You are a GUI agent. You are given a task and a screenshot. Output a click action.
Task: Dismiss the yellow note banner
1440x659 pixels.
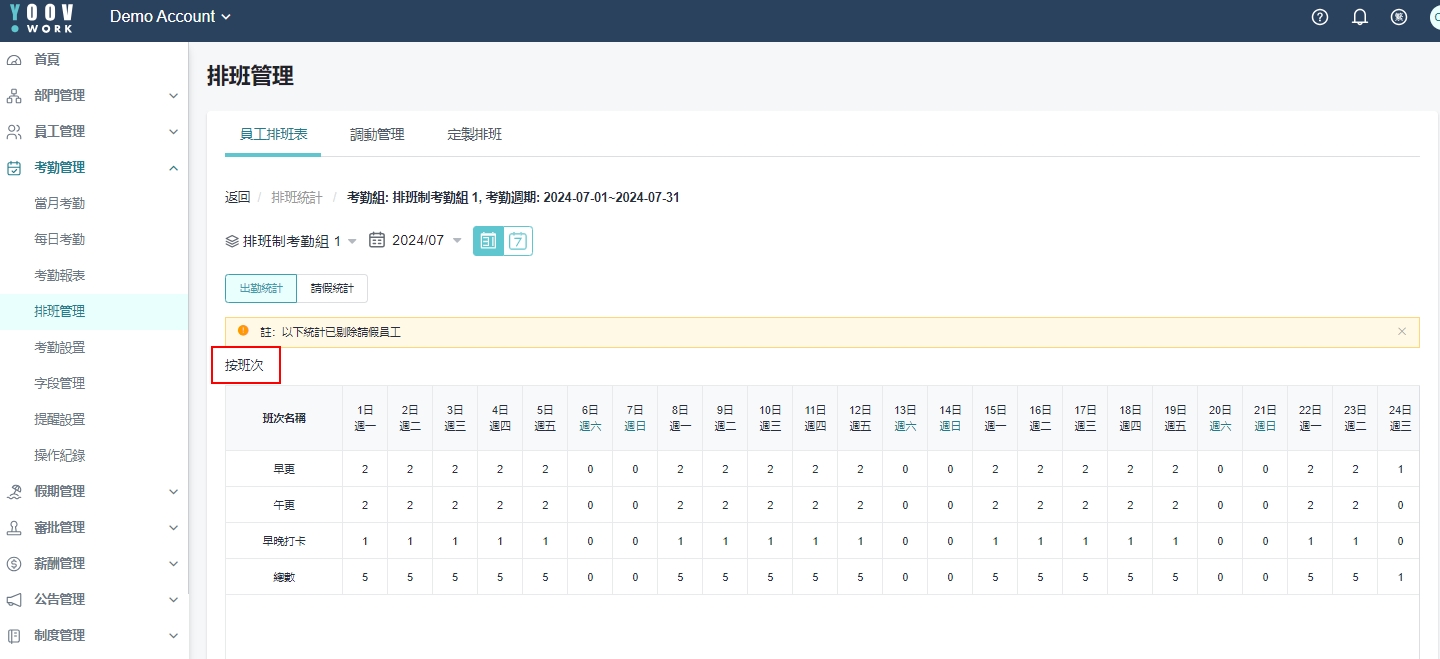click(1402, 331)
